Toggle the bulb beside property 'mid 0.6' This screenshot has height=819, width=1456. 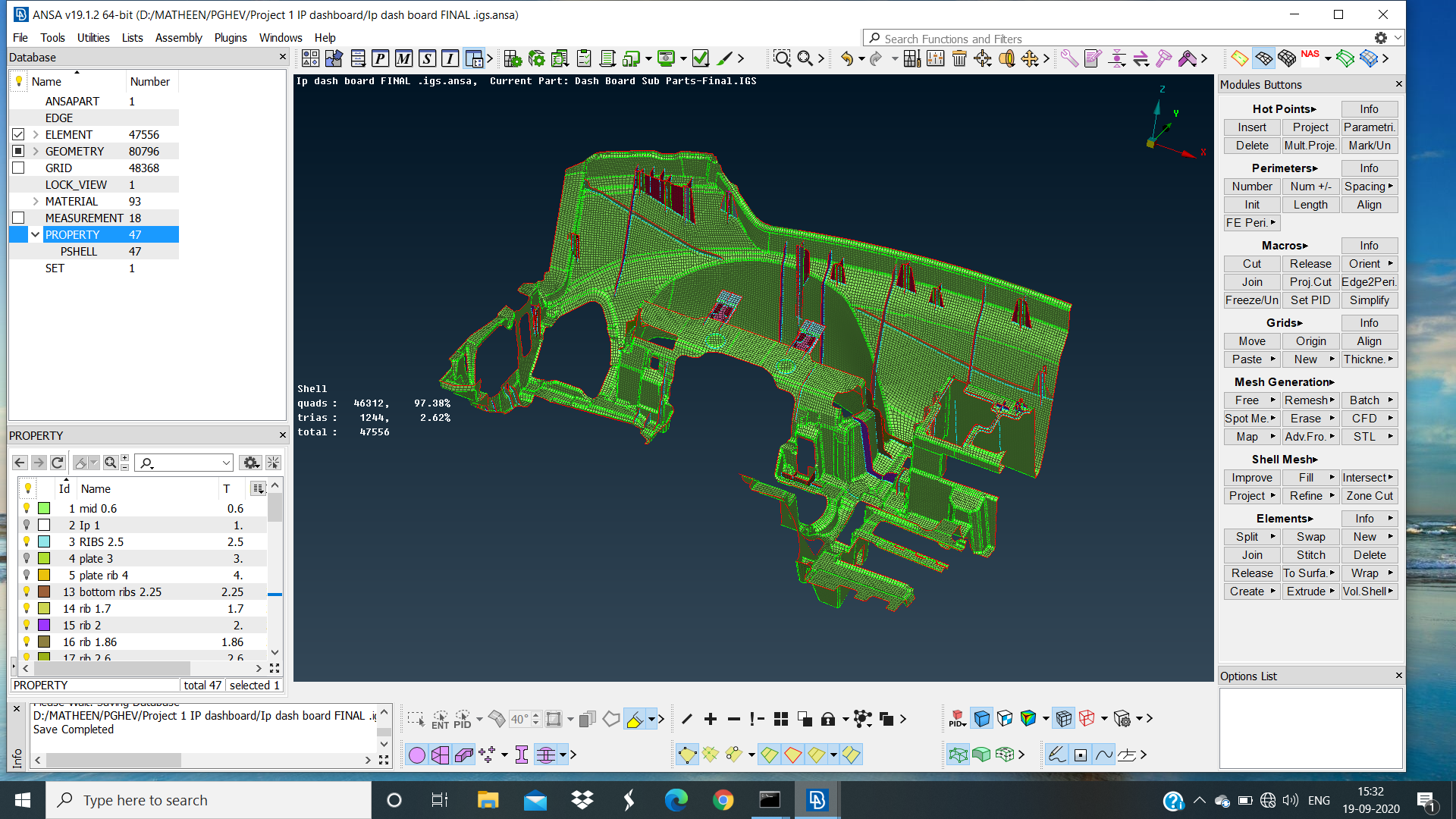[28, 508]
